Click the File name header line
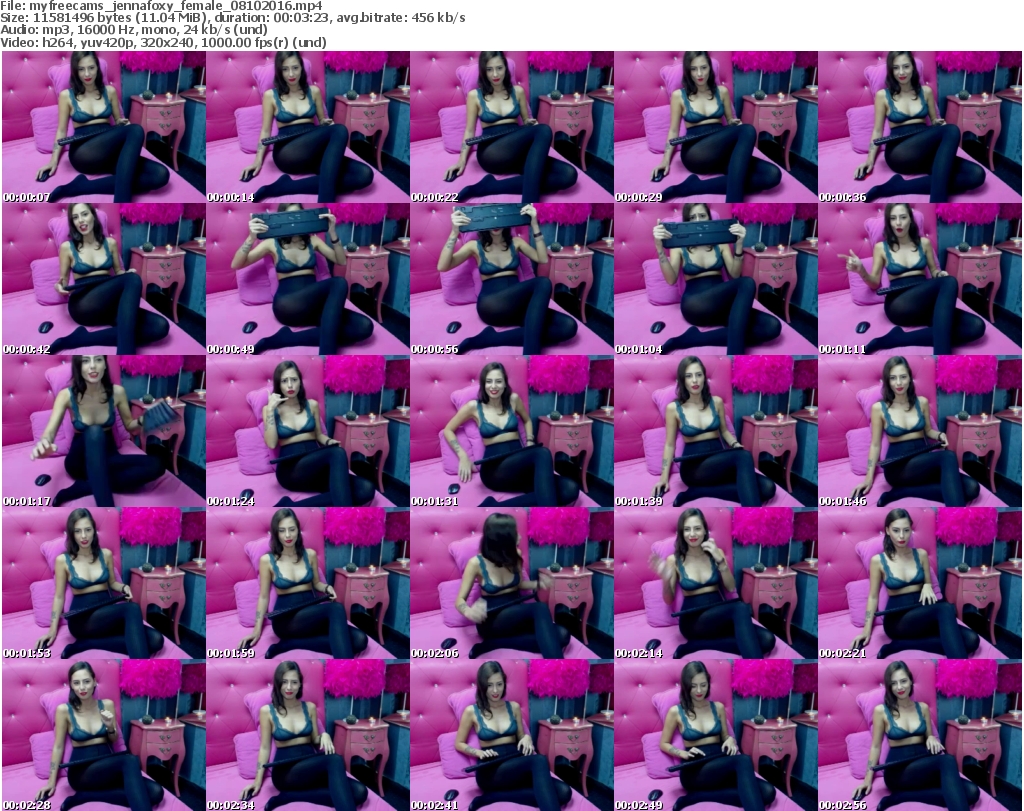Screen dimensions: 1024x811 coord(161,6)
